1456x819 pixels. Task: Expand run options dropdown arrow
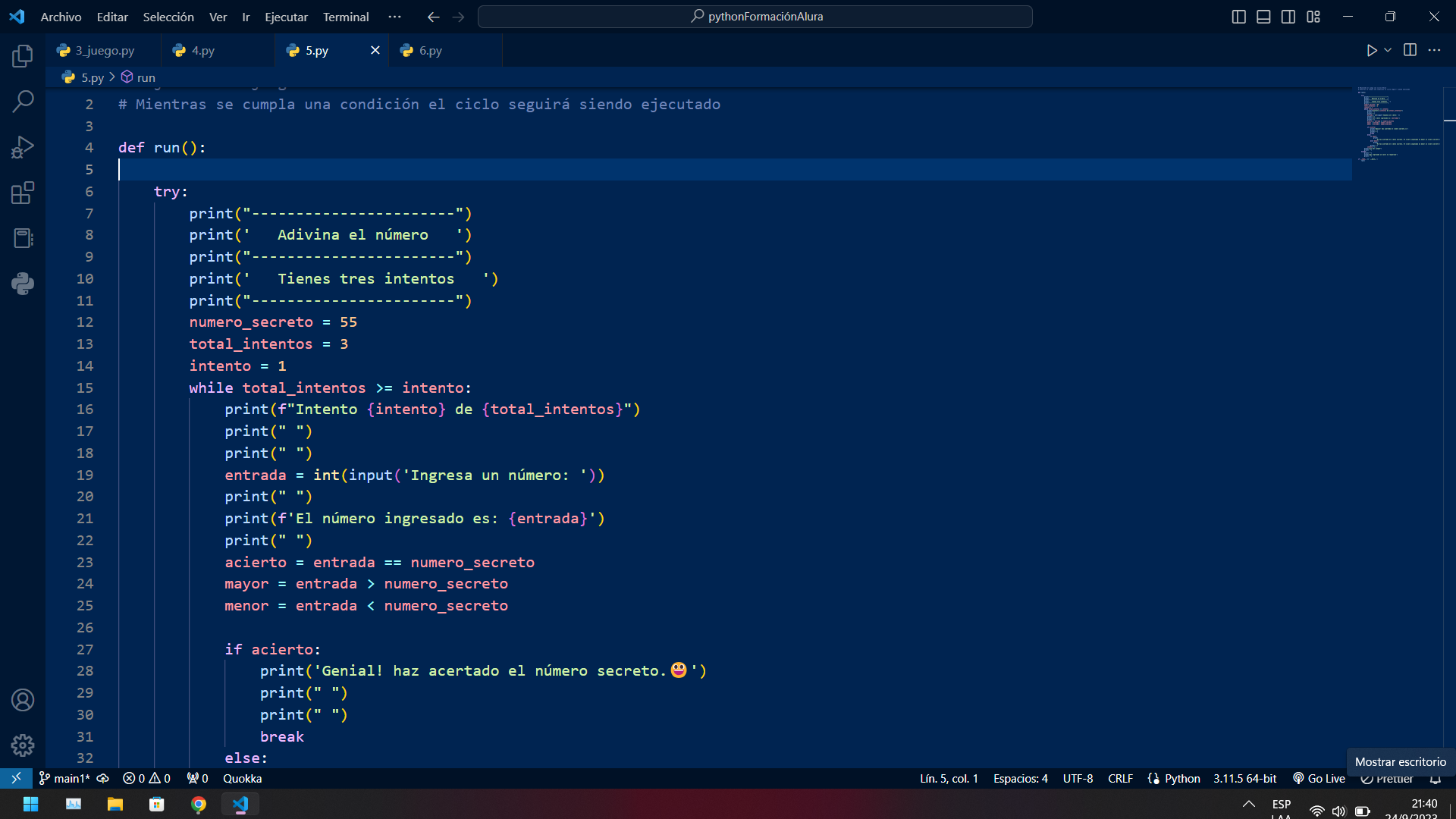coord(1388,50)
